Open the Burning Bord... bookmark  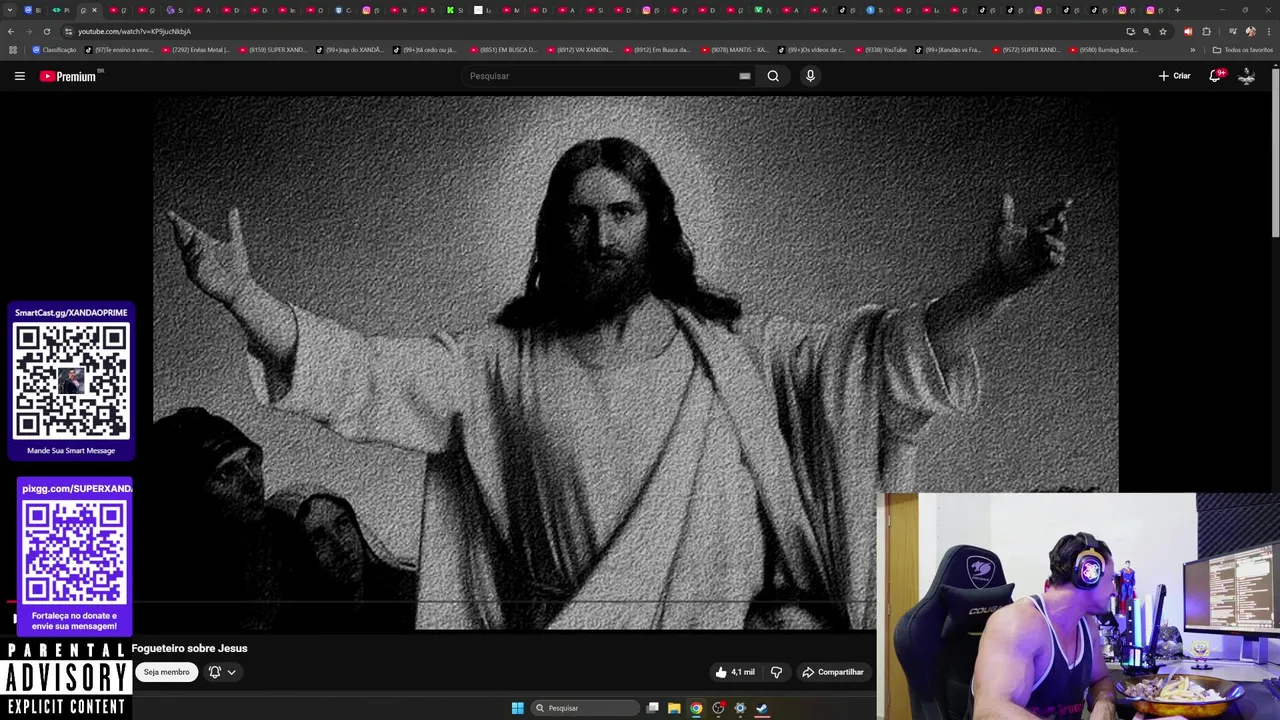tap(1103, 50)
